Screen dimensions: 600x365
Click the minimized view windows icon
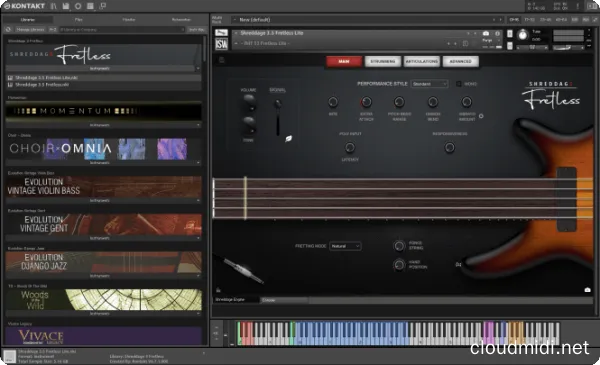point(102,6)
